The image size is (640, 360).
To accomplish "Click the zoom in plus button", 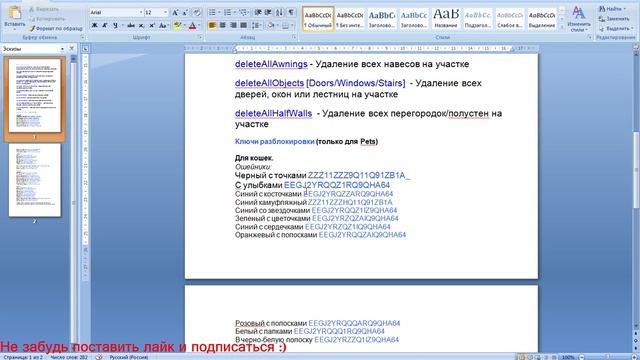I will tap(633, 357).
